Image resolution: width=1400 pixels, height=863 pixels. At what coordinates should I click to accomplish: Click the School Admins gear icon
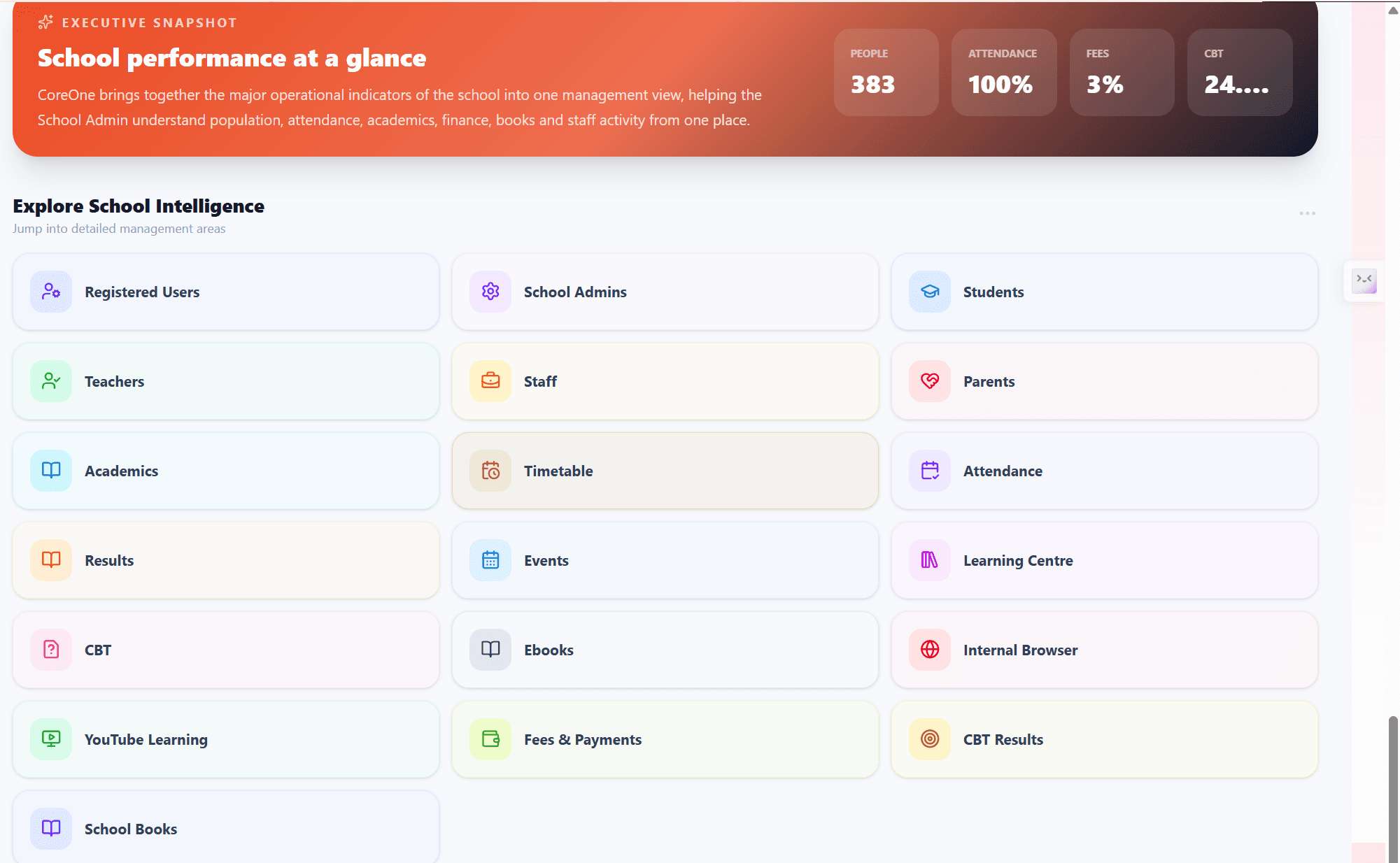[x=490, y=292]
